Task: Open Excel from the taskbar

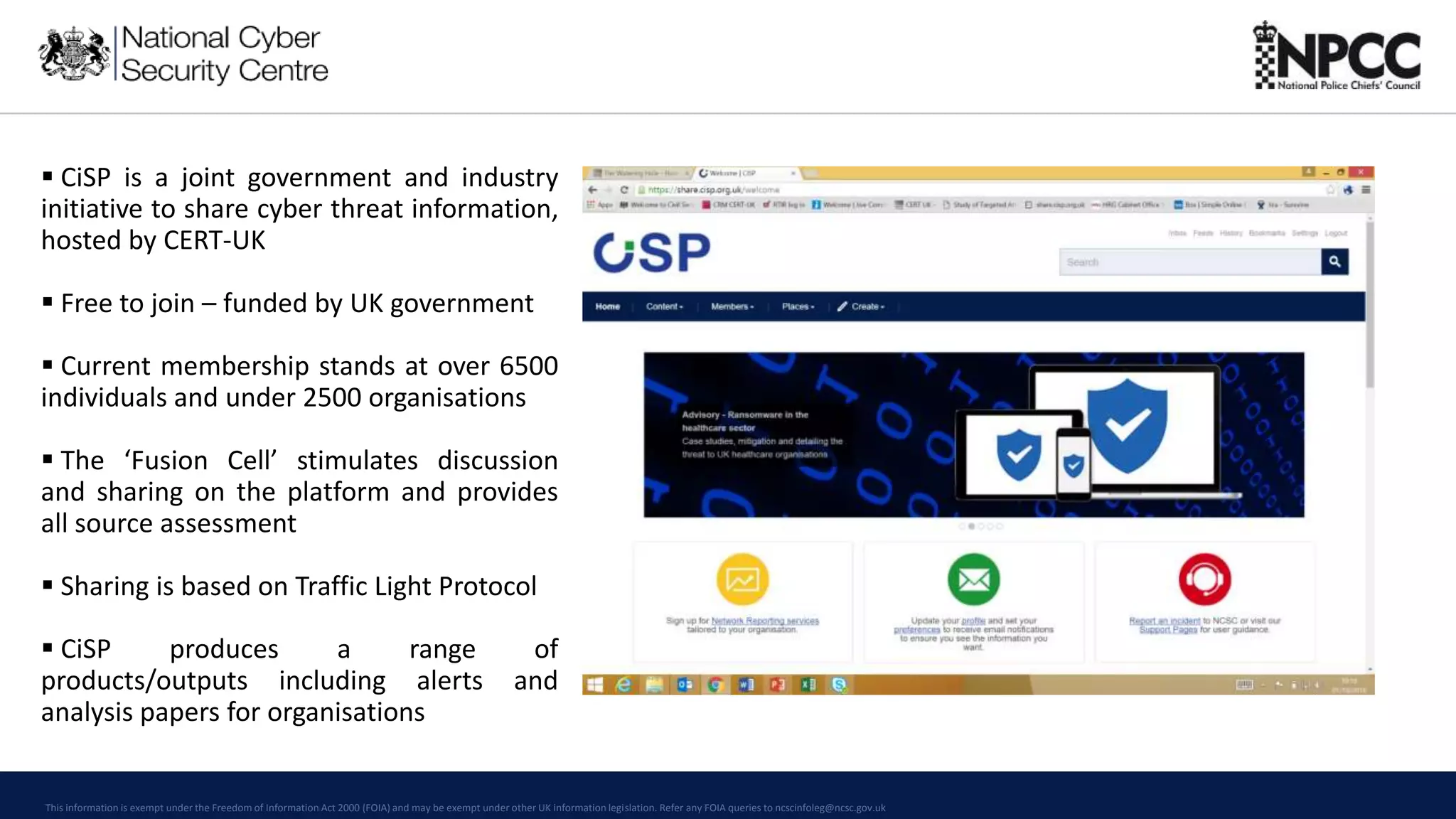Action: pyautogui.click(x=808, y=685)
